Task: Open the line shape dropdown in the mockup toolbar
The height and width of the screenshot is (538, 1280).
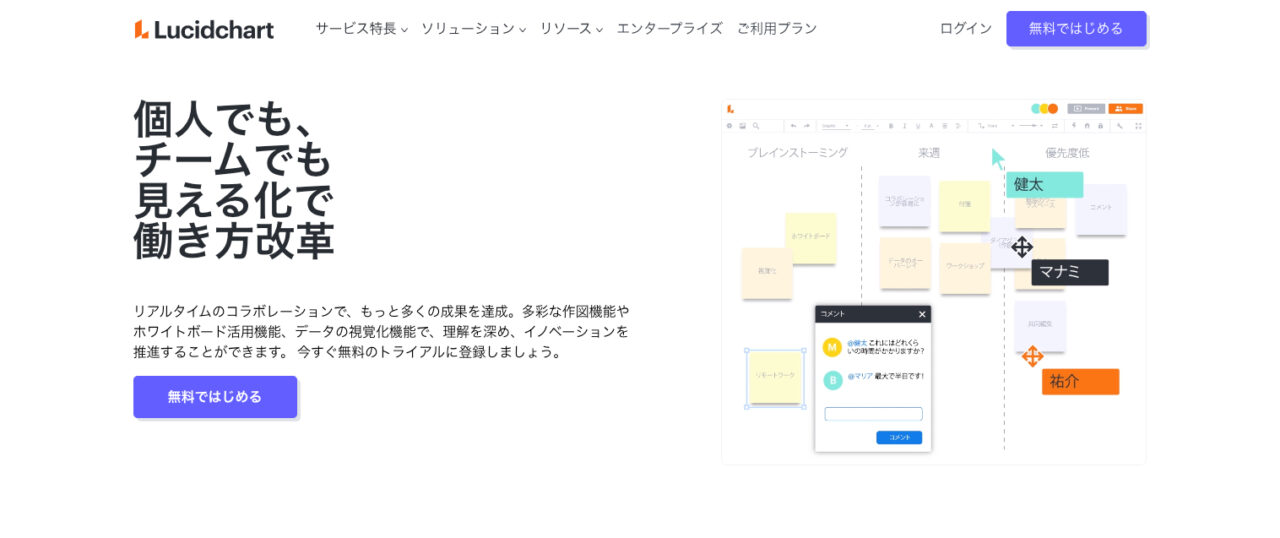Action: tap(996, 126)
